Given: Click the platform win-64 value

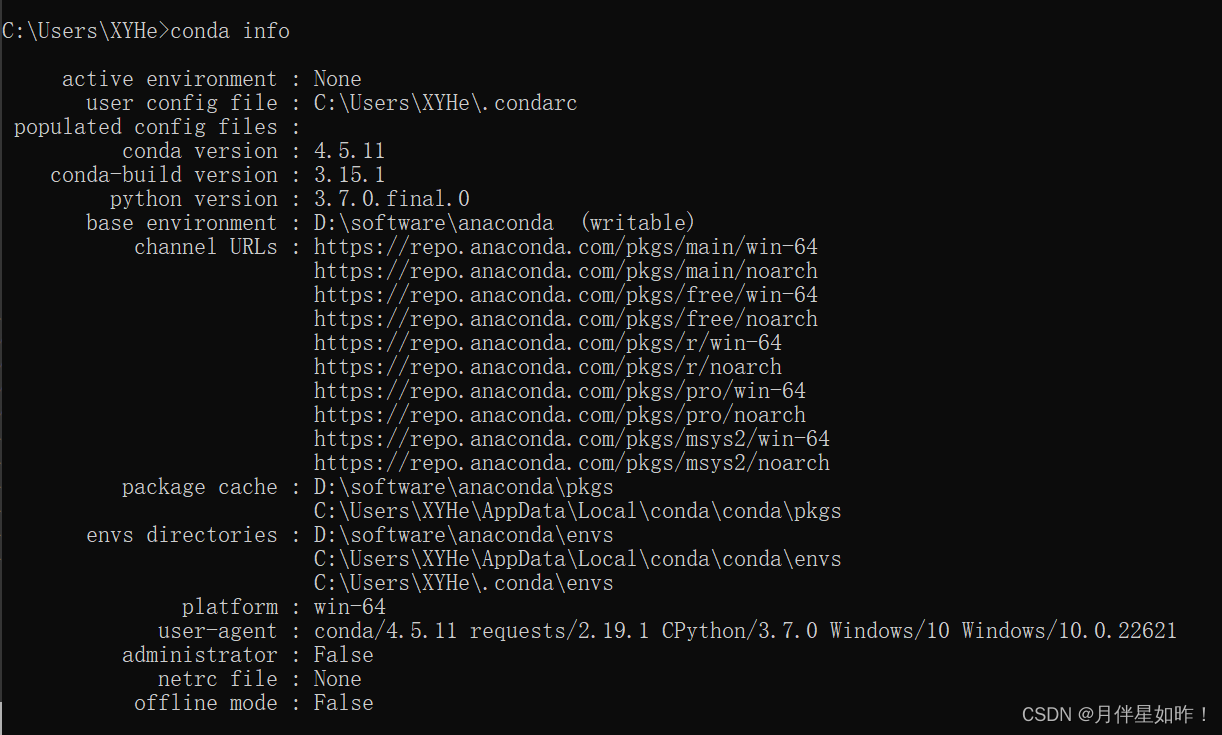Looking at the screenshot, I should 349,607.
